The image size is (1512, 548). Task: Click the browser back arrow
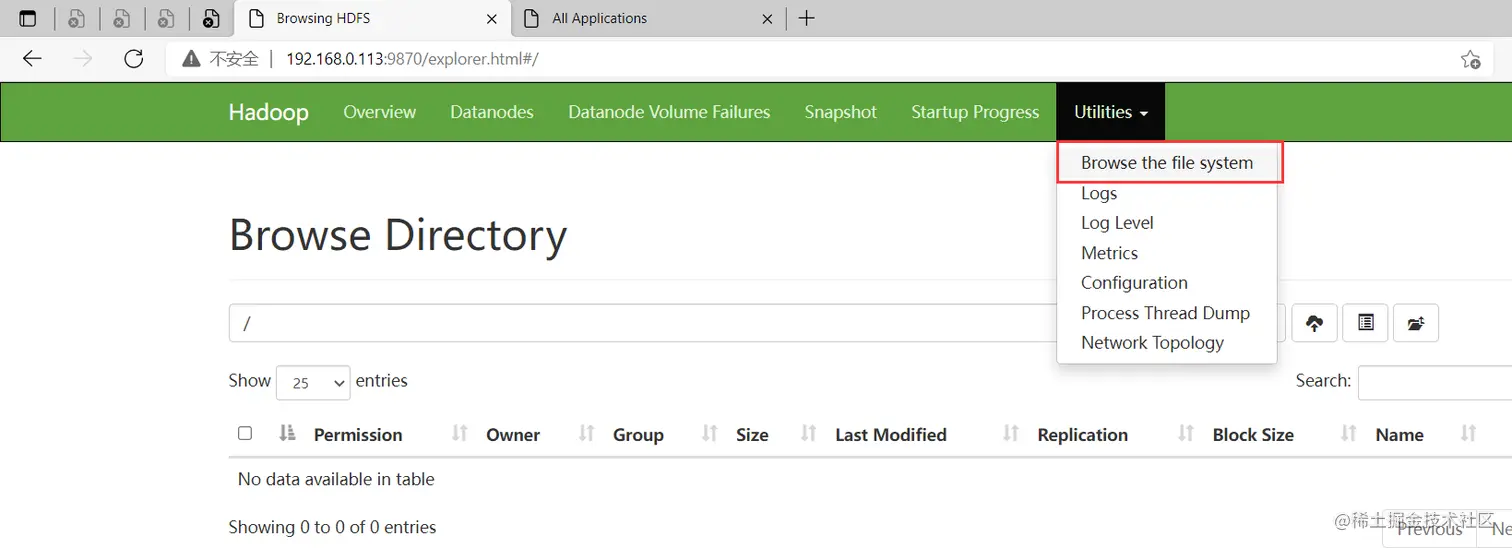(32, 59)
